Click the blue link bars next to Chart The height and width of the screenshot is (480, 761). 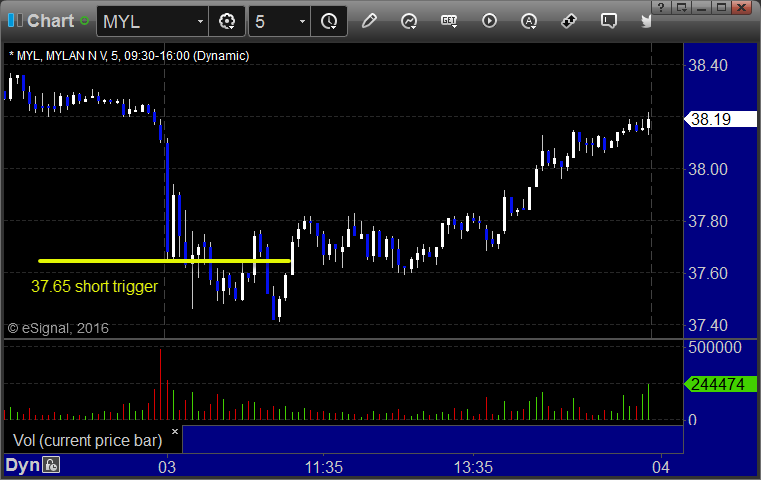[15, 20]
